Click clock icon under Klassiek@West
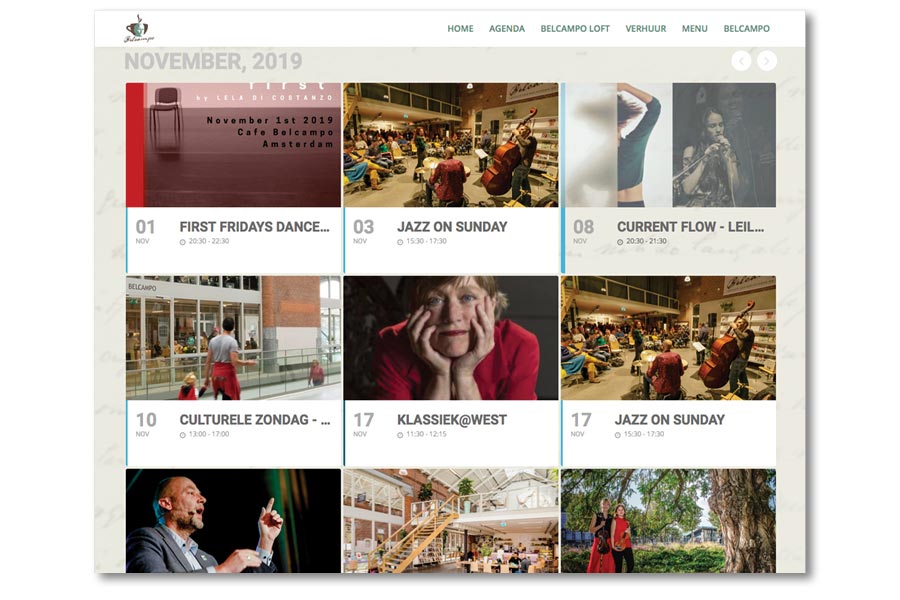This screenshot has height=600, width=900. point(400,435)
